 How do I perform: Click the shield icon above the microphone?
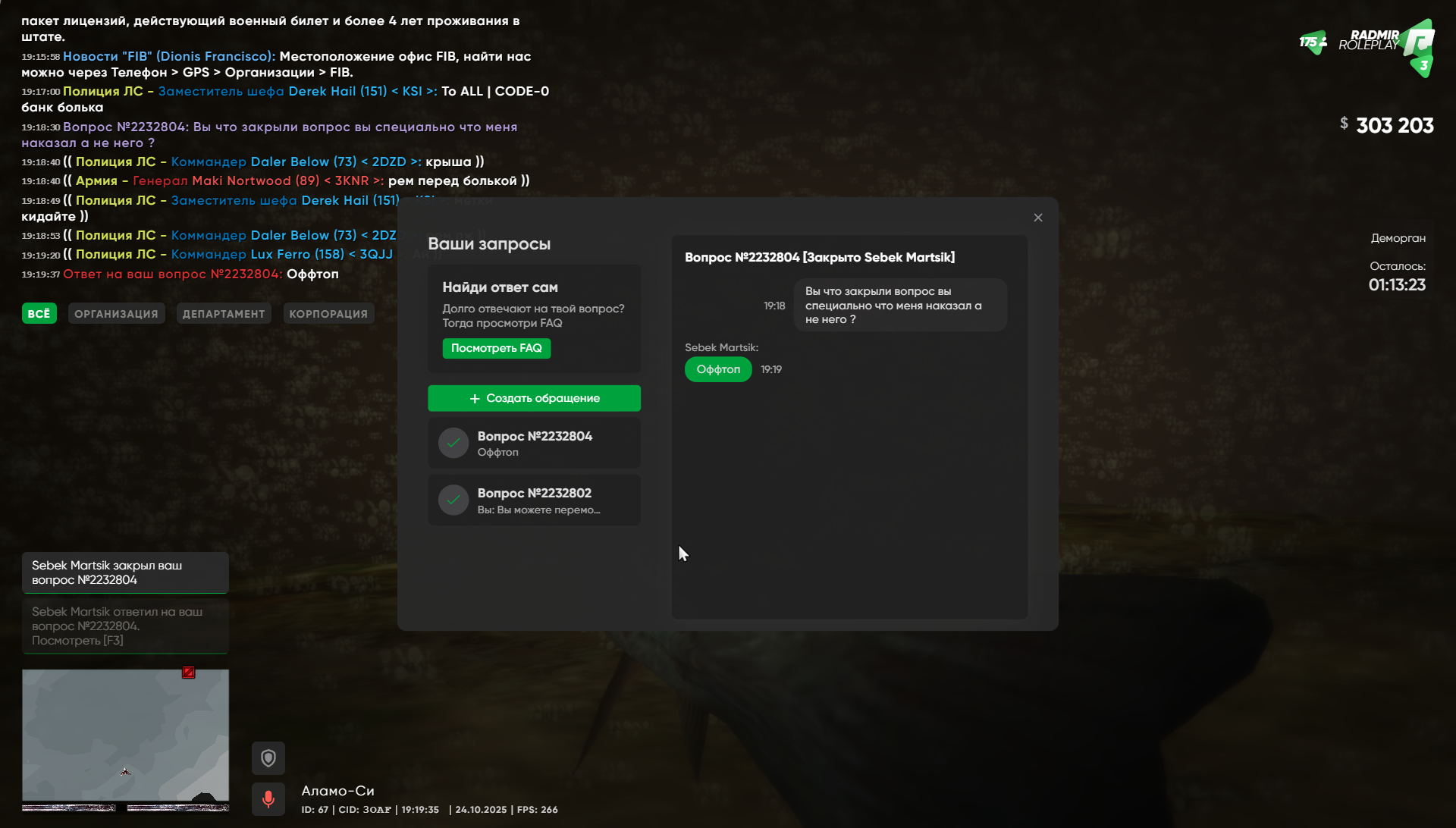(268, 757)
